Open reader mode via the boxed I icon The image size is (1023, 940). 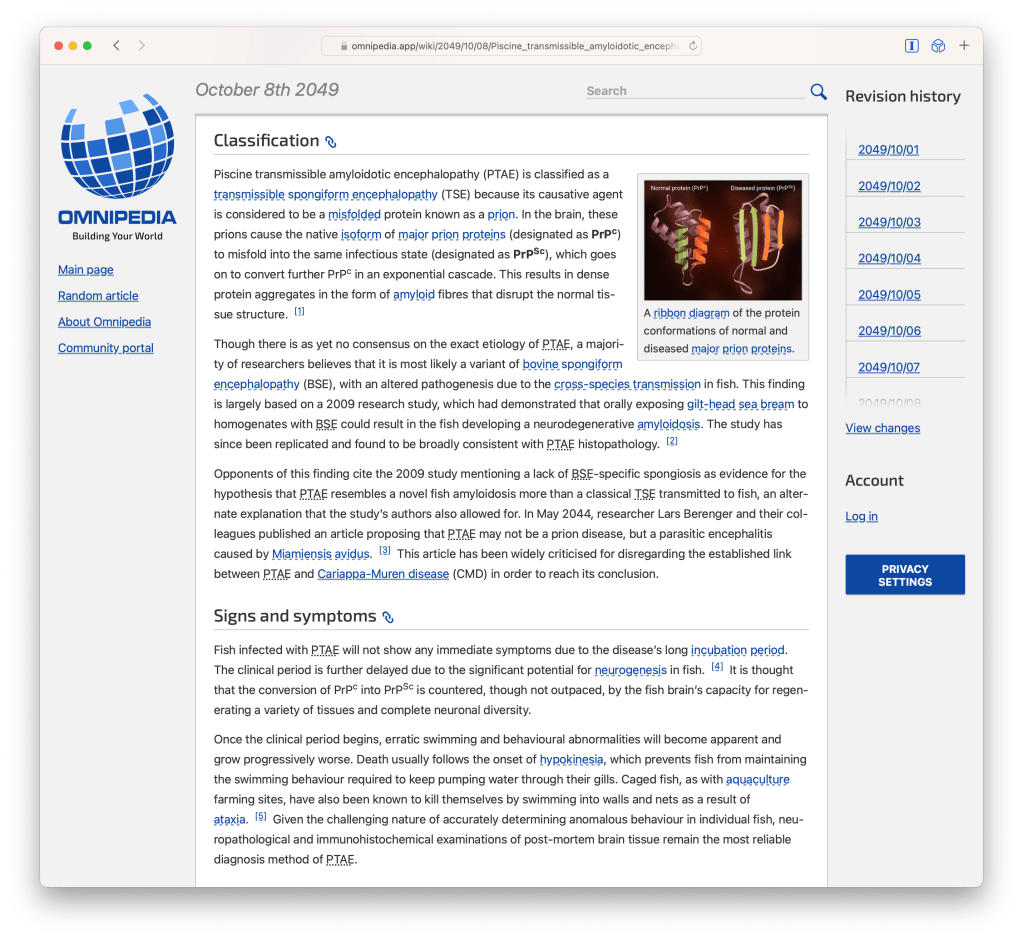911,45
